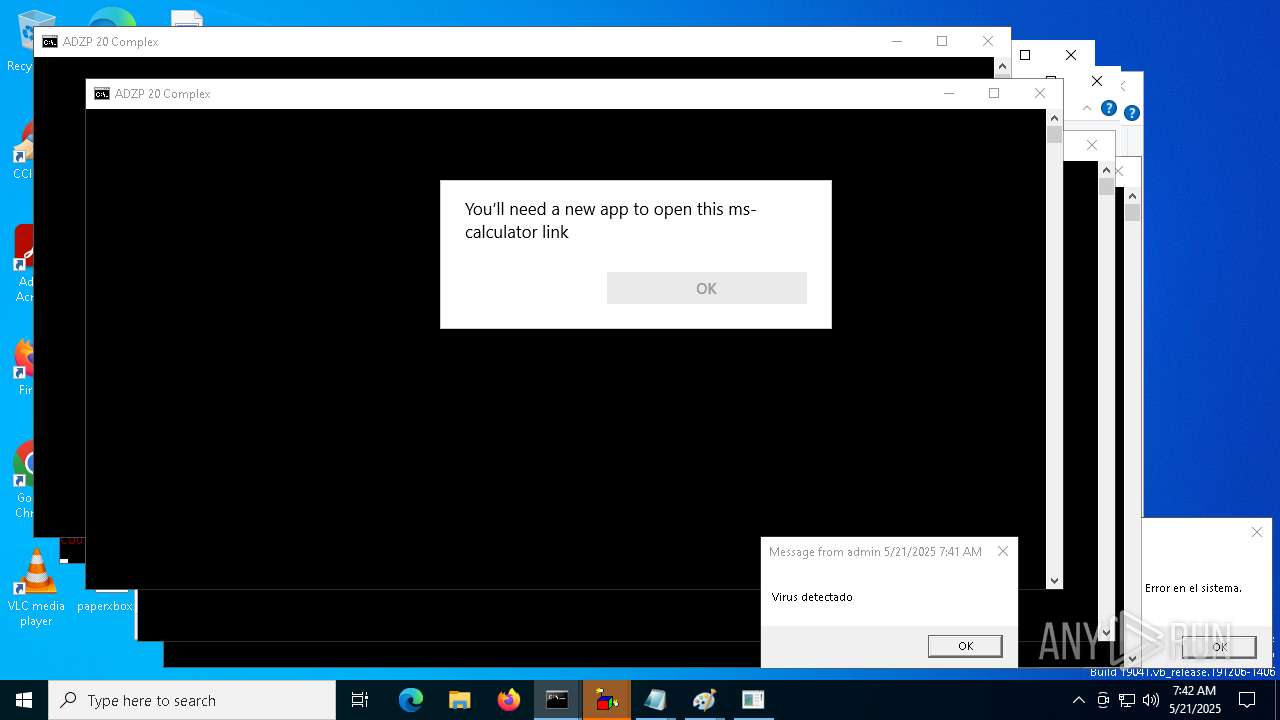Click scroll-down arrow of frontmost ADZP console
Image resolution: width=1280 pixels, height=720 pixels.
(1054, 581)
